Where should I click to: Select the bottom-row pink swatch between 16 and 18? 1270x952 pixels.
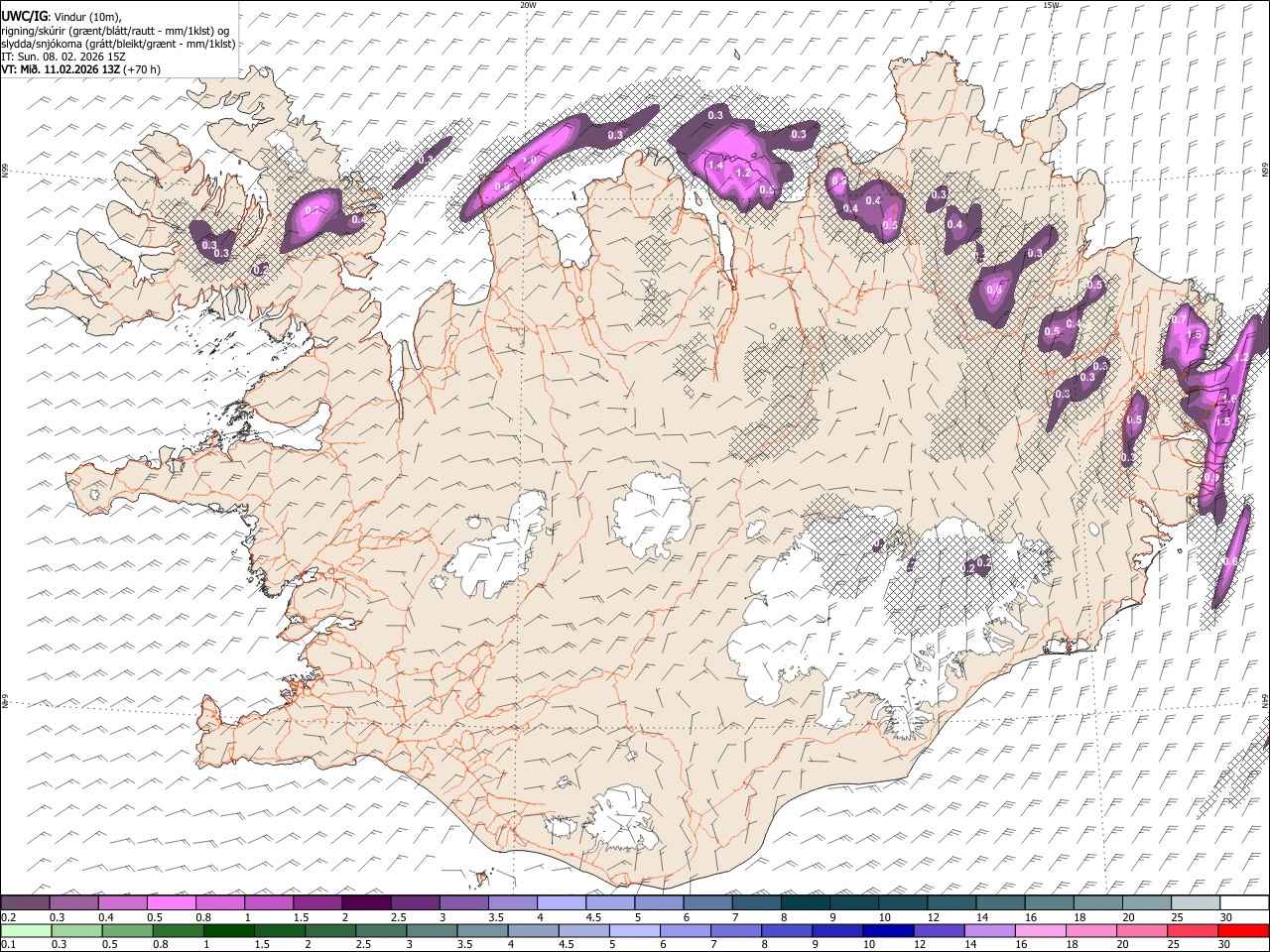(x=1040, y=930)
